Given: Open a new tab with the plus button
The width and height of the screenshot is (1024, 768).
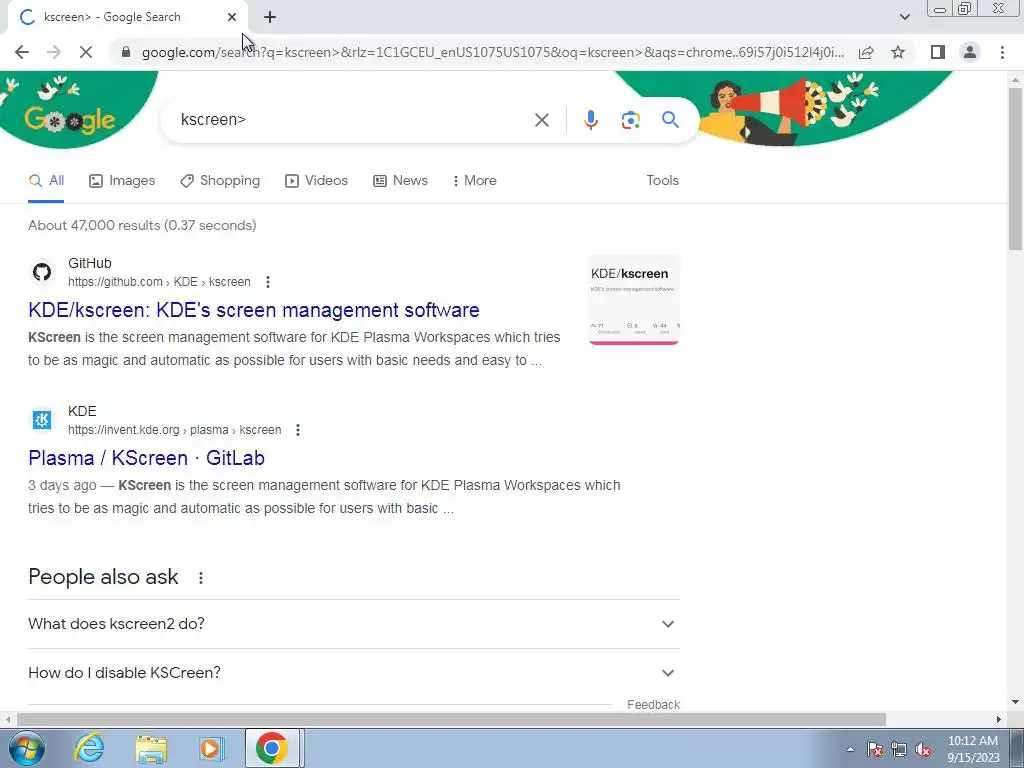Looking at the screenshot, I should tap(270, 18).
